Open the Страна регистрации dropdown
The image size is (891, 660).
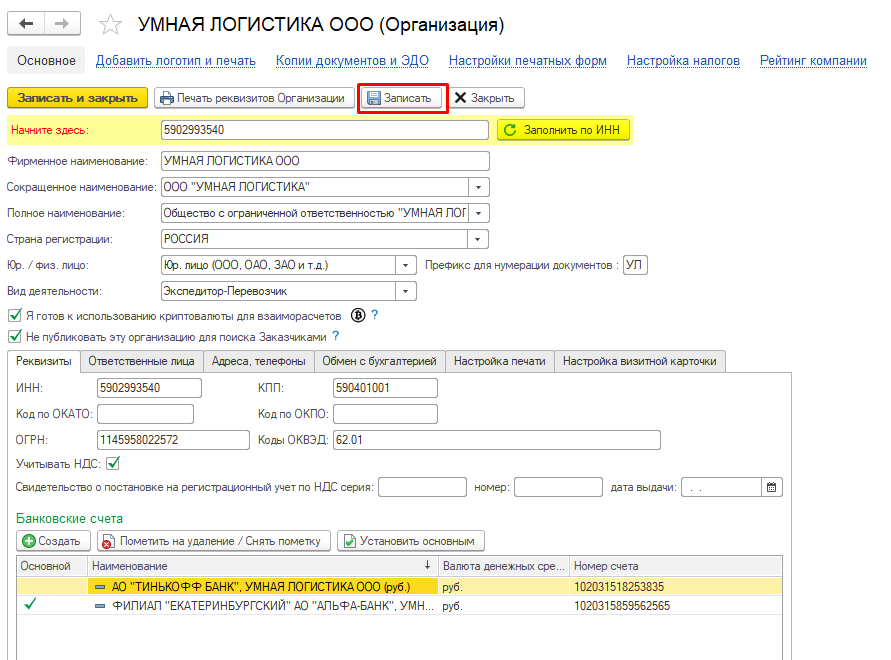(478, 239)
